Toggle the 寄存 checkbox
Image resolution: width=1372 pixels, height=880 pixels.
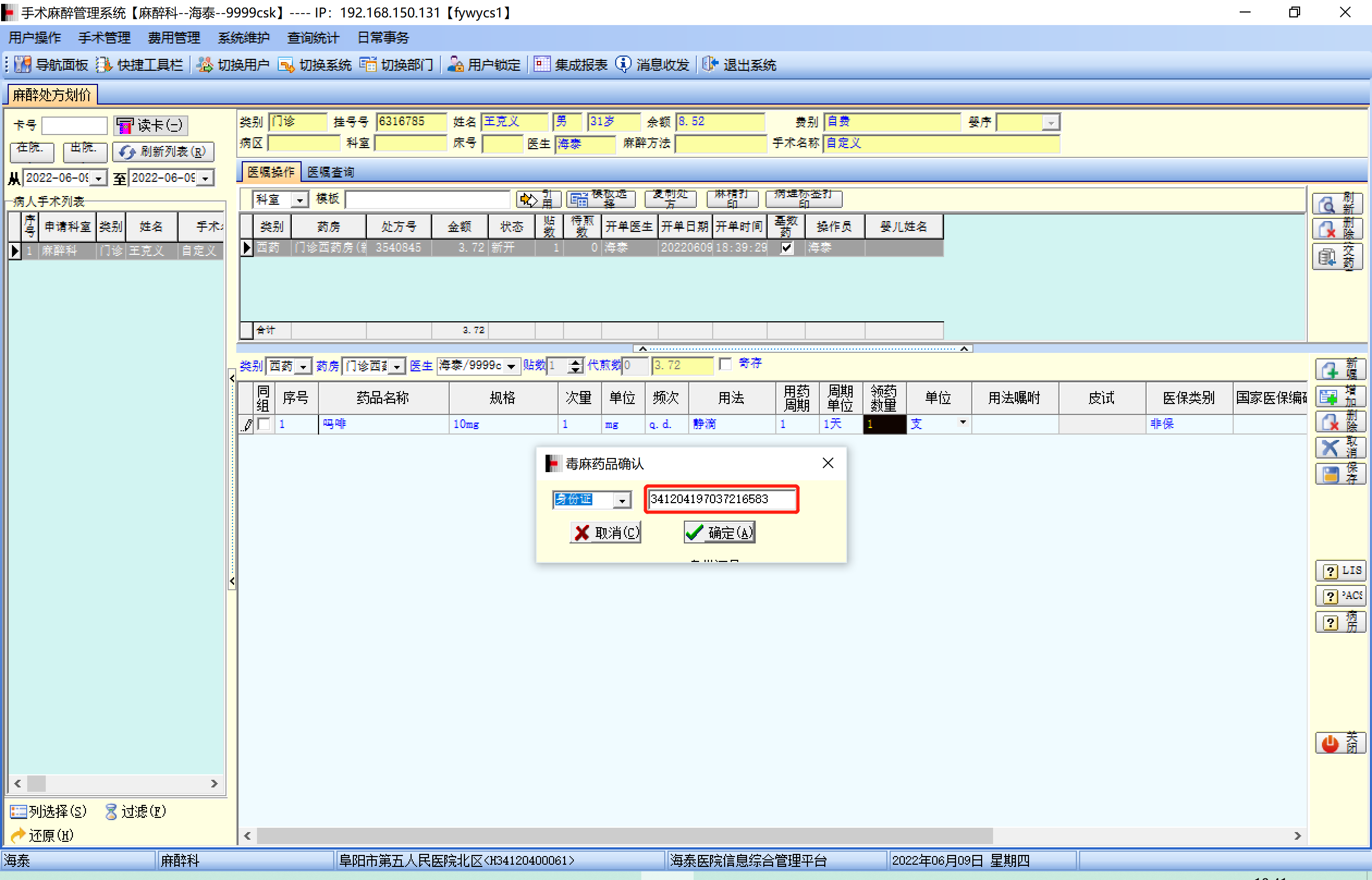725,364
